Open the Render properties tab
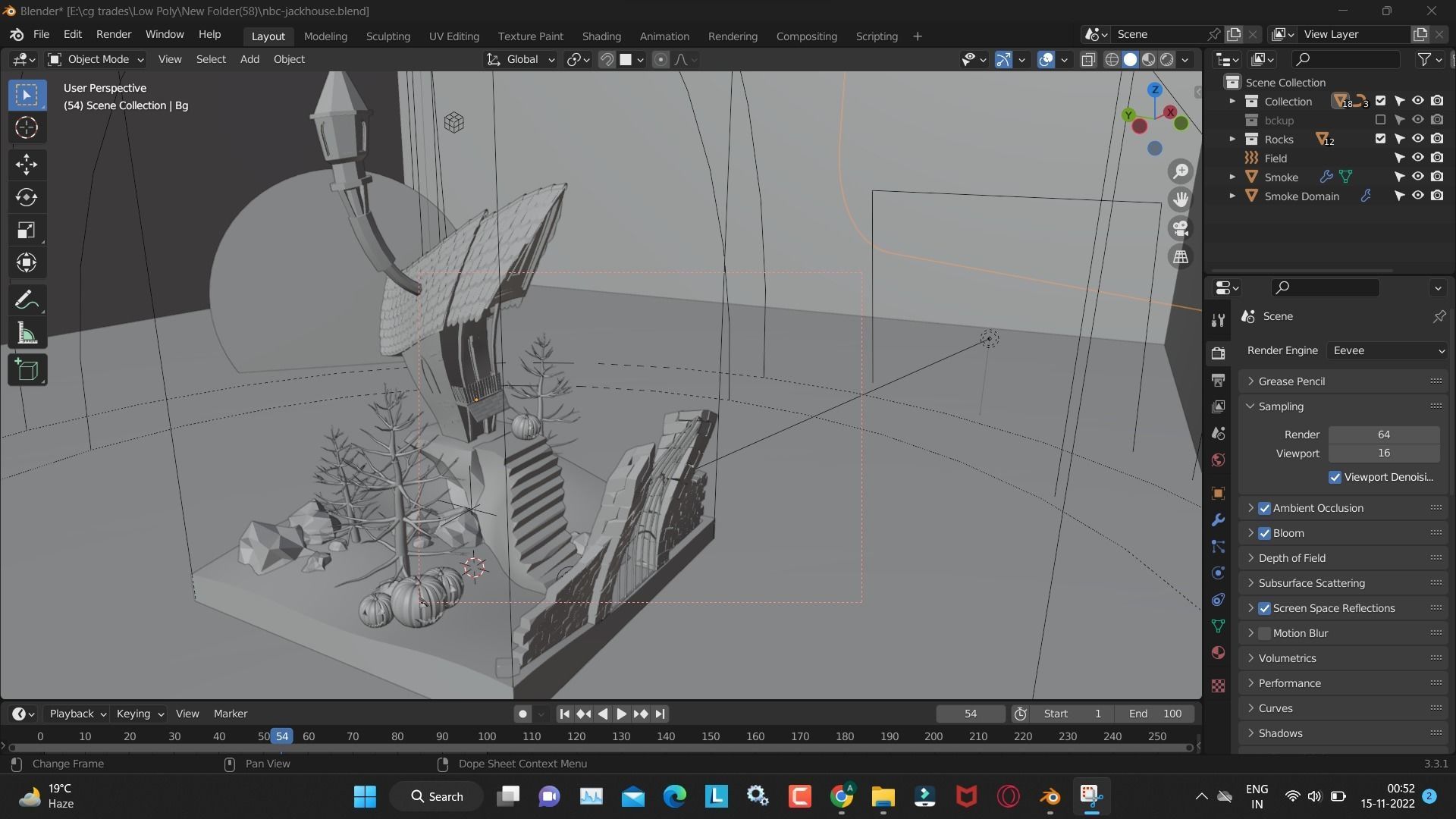Image resolution: width=1456 pixels, height=819 pixels. click(1218, 353)
